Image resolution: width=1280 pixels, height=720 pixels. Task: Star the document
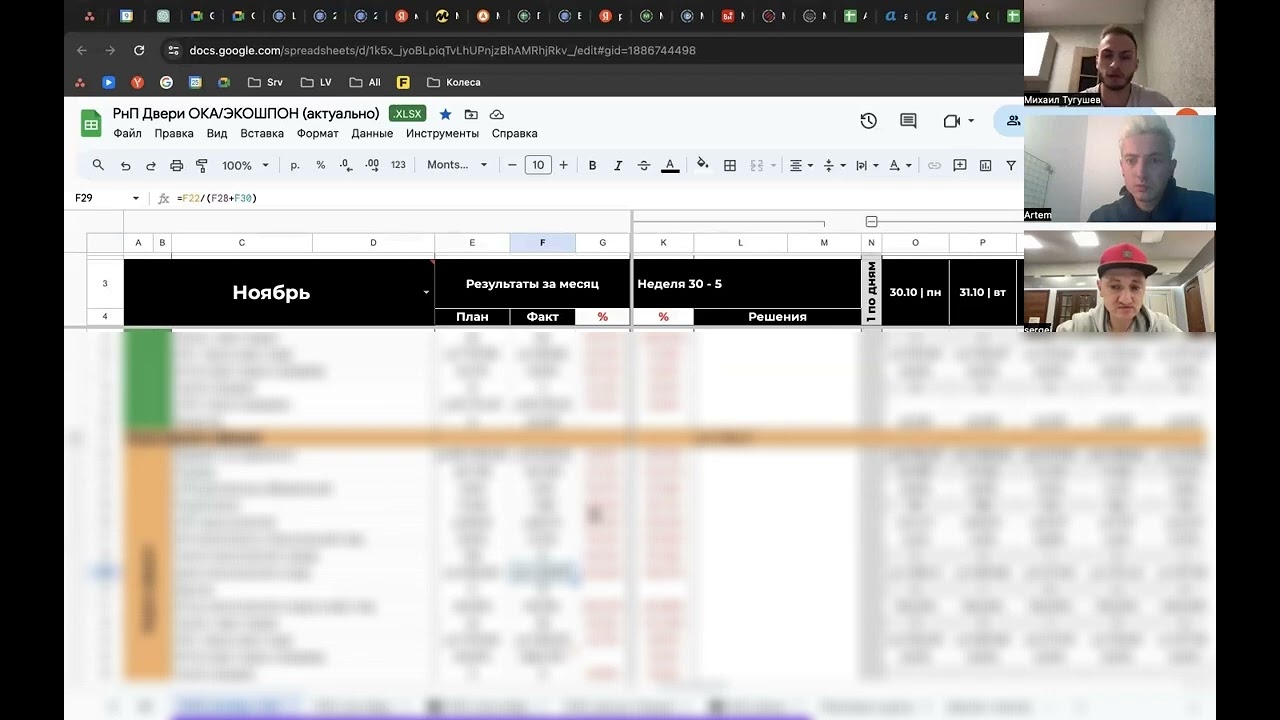(x=445, y=114)
